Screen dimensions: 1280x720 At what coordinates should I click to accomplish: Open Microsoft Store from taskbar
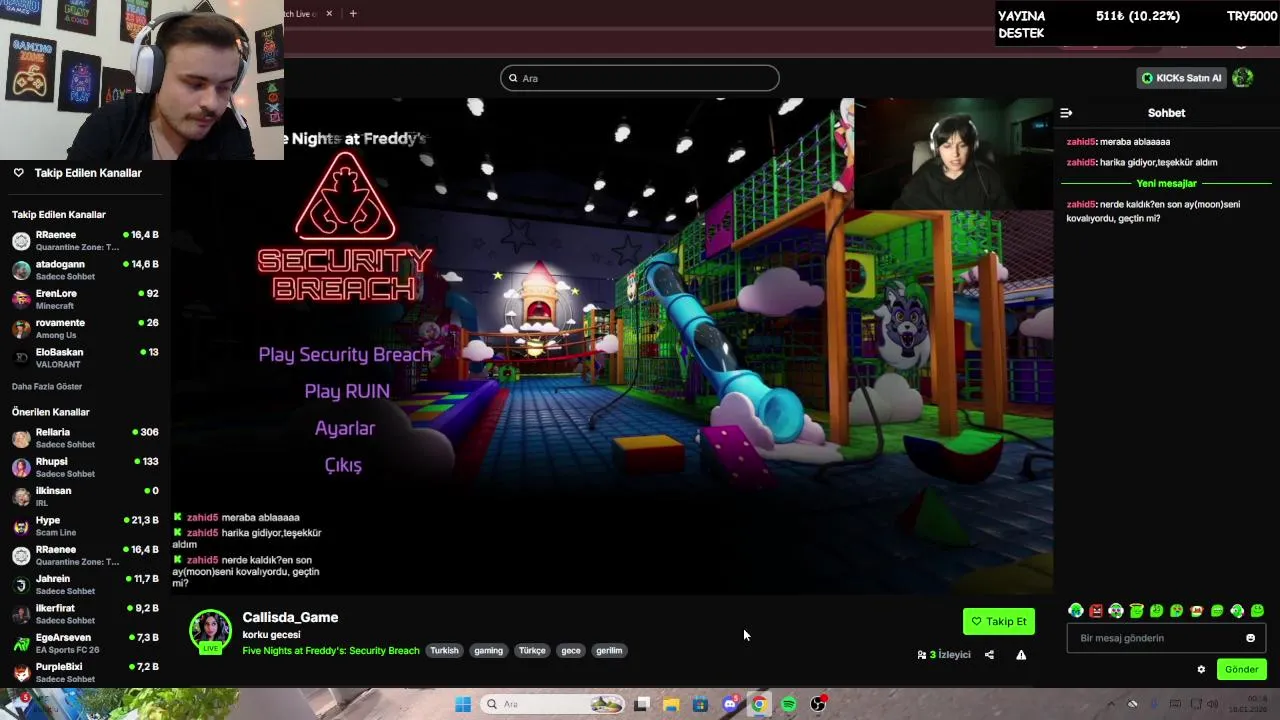[x=700, y=704]
